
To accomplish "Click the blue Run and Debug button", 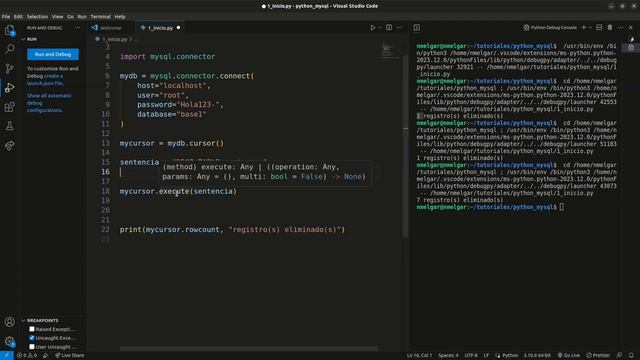I will pyautogui.click(x=53, y=54).
